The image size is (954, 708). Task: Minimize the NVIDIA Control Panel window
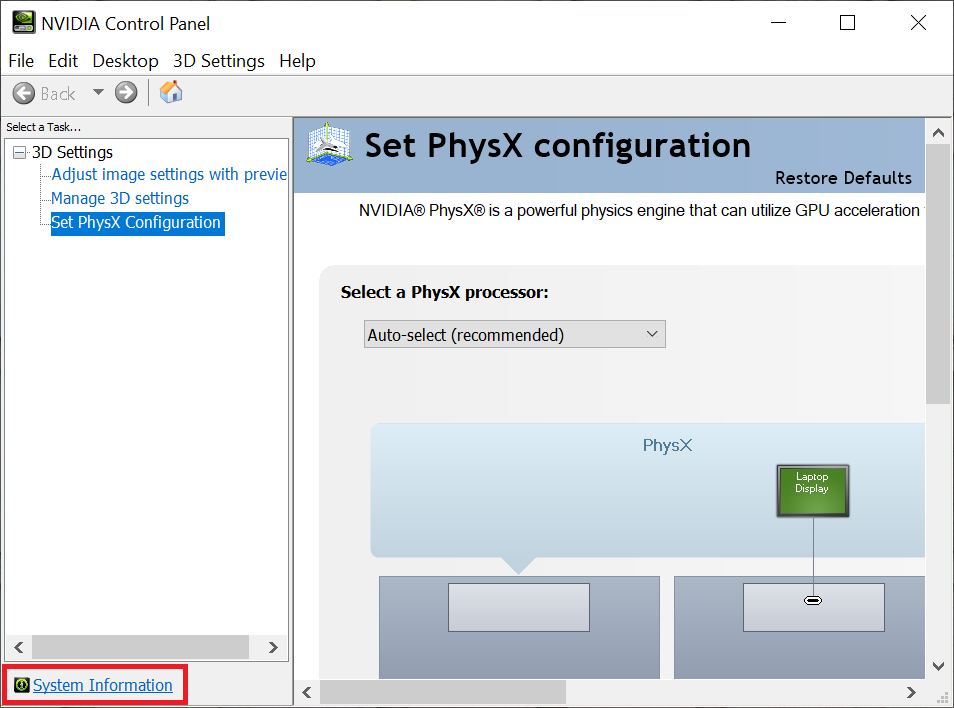[778, 23]
